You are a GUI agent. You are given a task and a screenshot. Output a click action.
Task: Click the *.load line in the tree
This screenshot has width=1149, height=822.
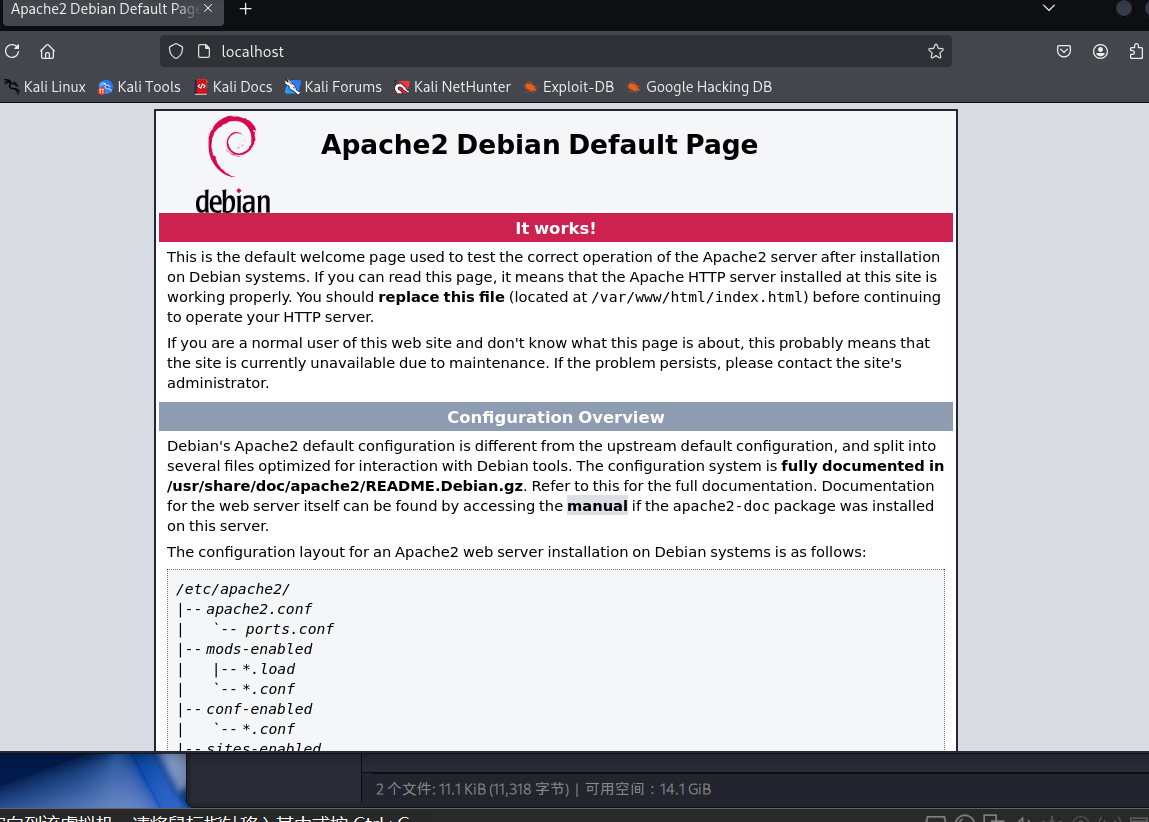pos(268,669)
